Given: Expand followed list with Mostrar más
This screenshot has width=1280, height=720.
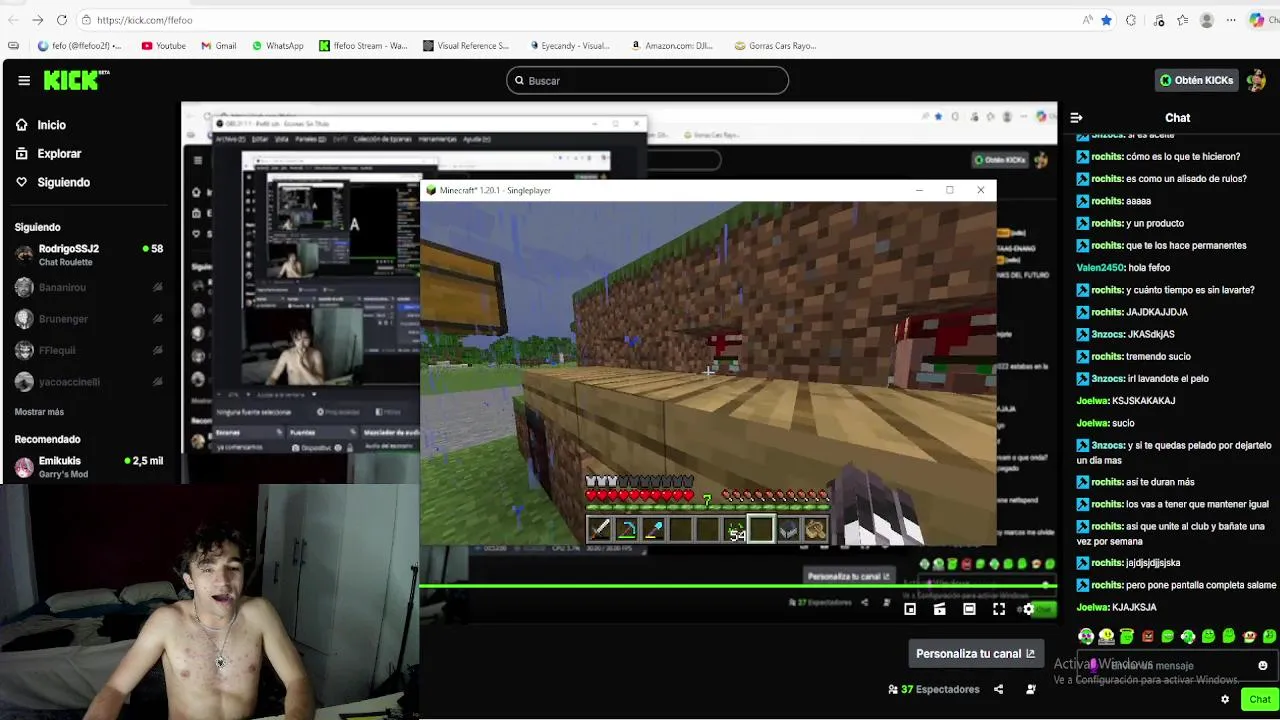Looking at the screenshot, I should [x=39, y=412].
